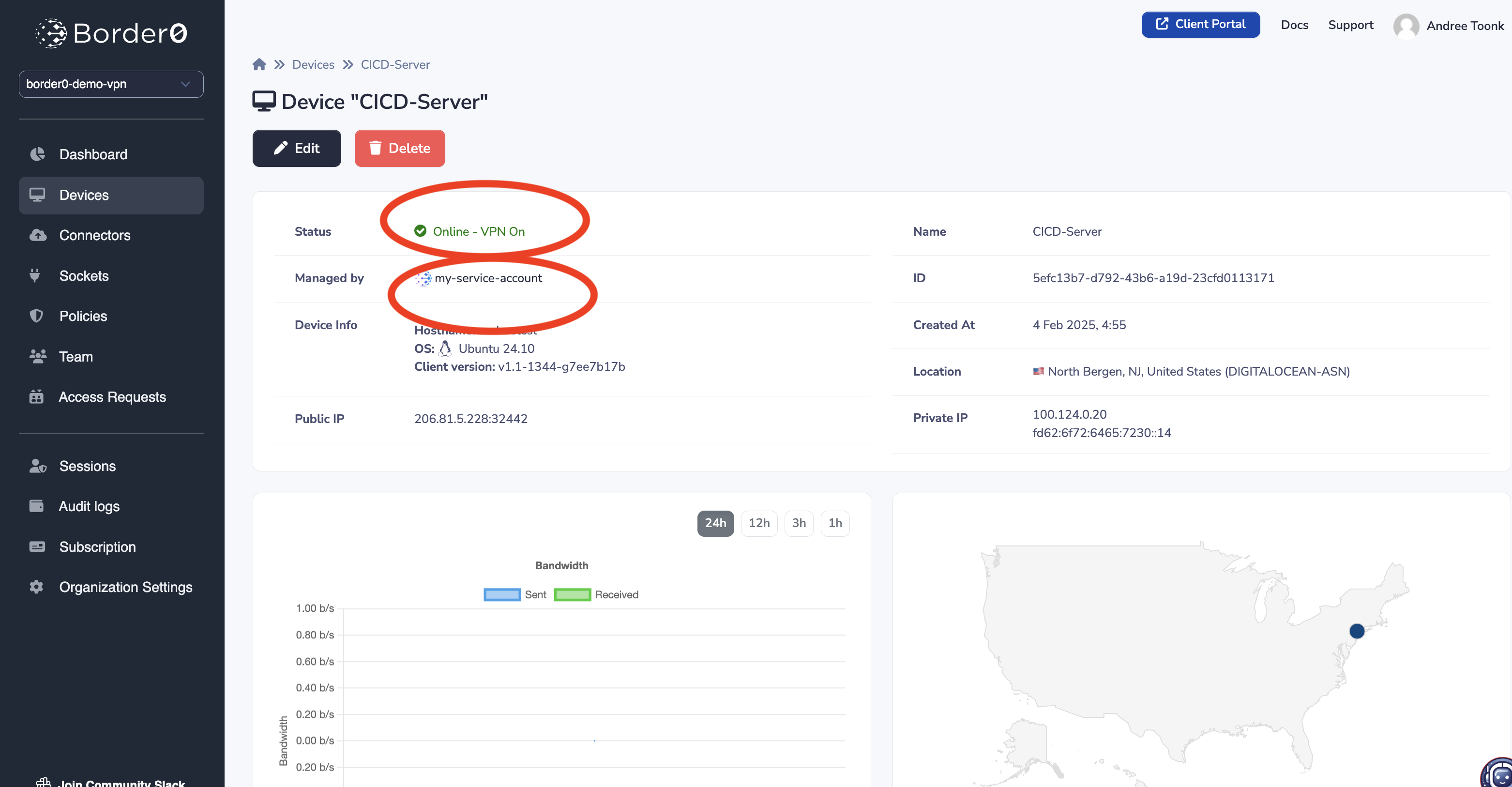Click the Devices breadcrumb link

point(313,64)
